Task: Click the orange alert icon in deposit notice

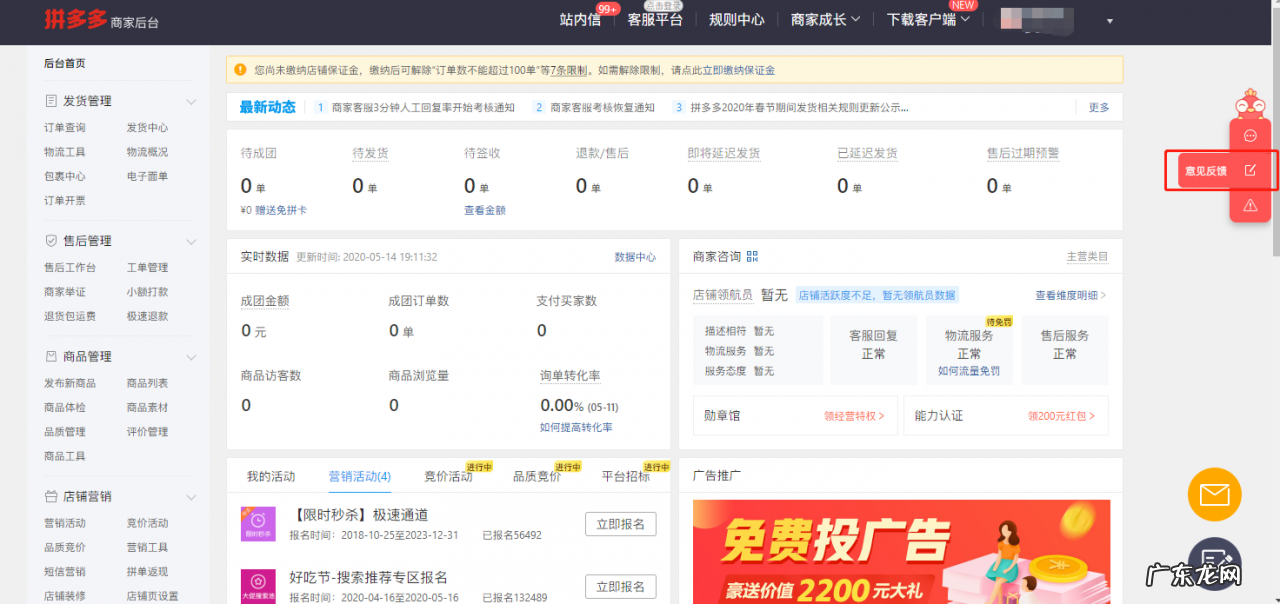Action: pyautogui.click(x=240, y=69)
